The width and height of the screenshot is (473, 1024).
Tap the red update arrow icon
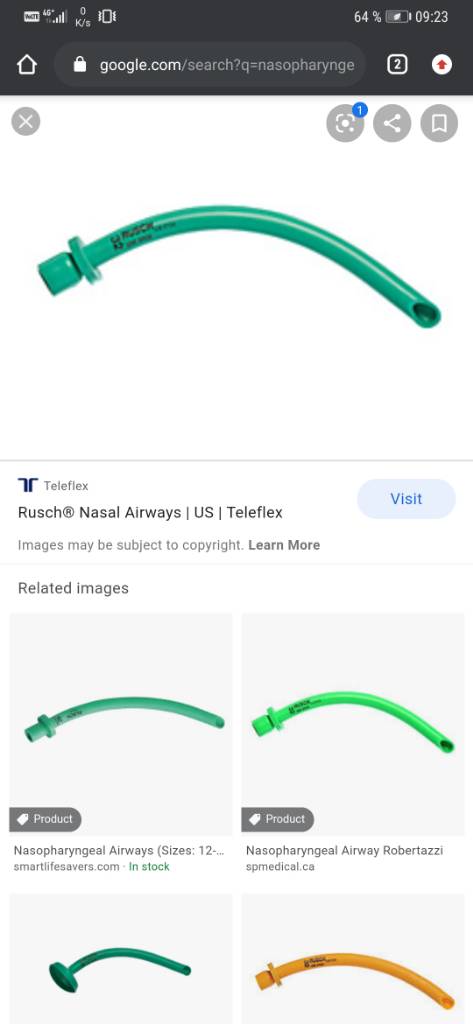[x=442, y=65]
